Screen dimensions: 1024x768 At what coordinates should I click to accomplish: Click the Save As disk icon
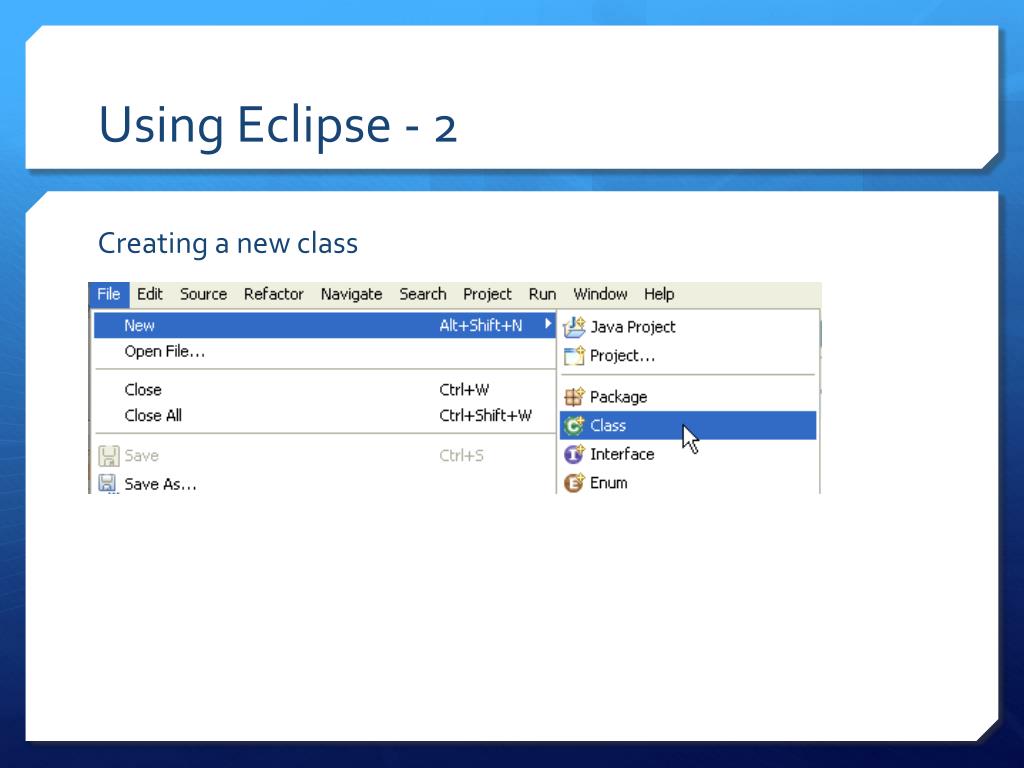[x=108, y=484]
